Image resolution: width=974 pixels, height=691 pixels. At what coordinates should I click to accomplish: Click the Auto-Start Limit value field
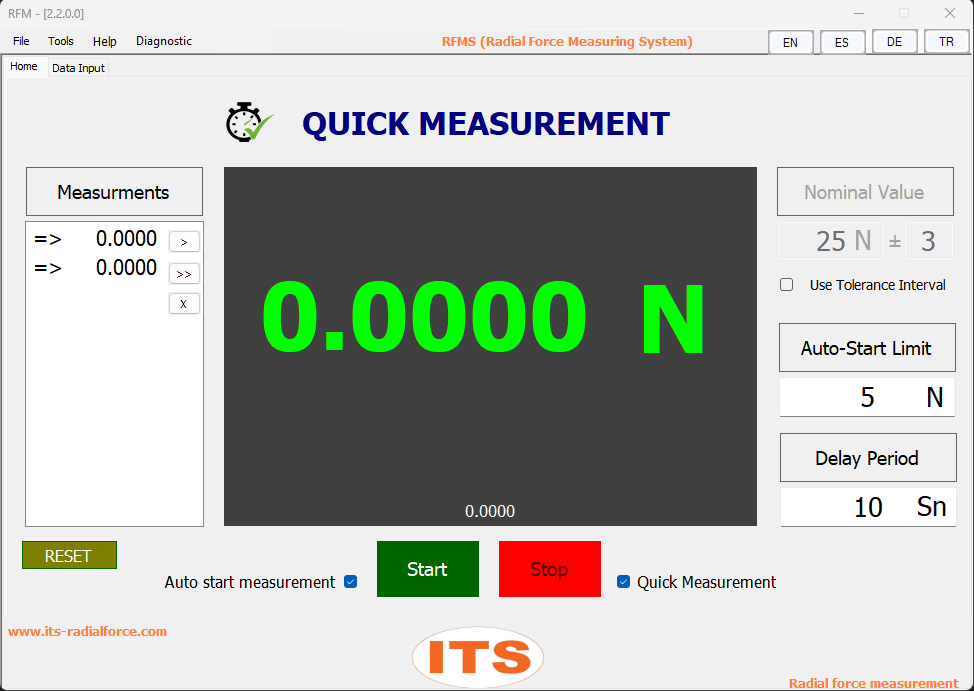click(x=866, y=398)
